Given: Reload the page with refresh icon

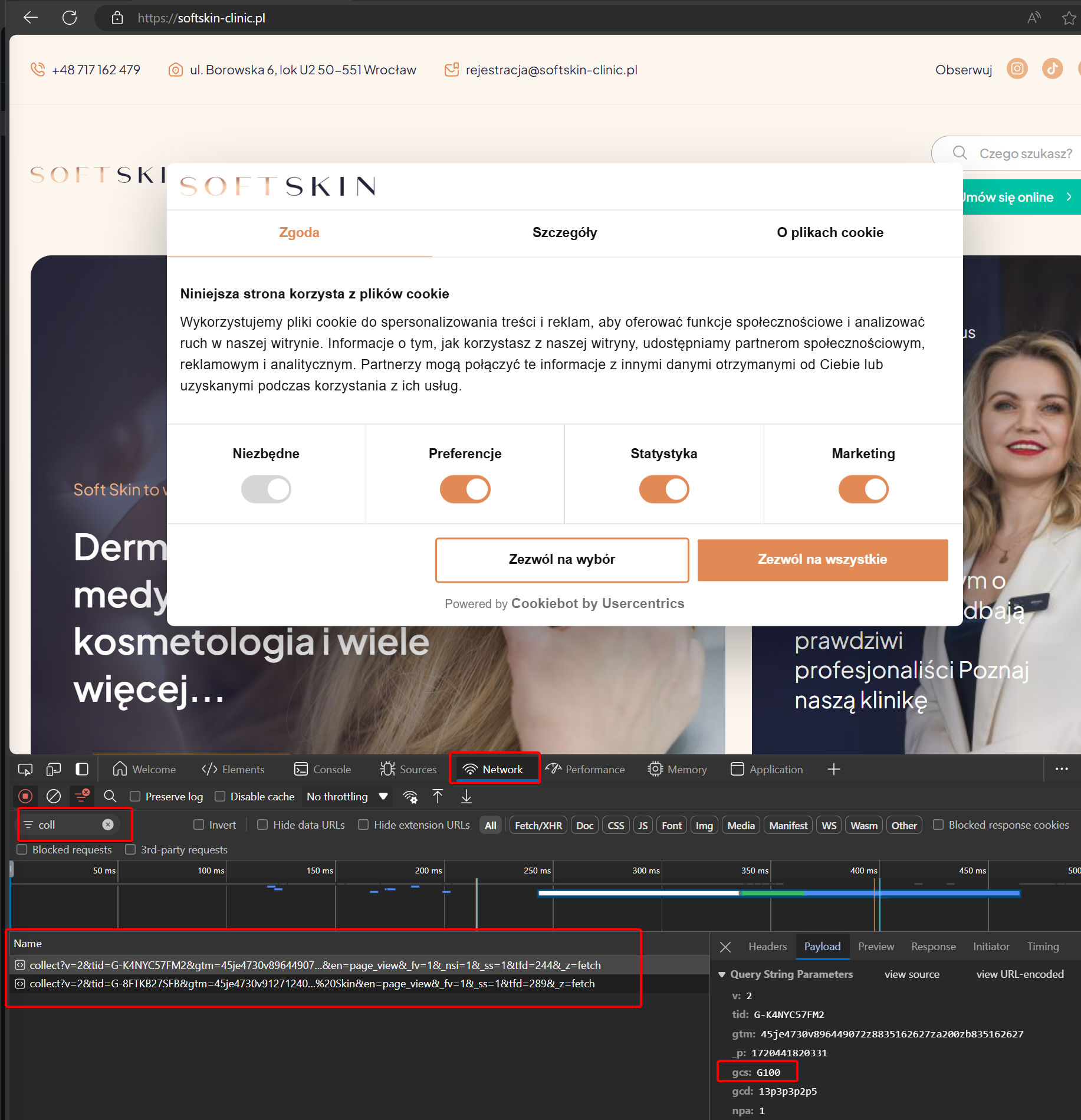Looking at the screenshot, I should point(70,18).
